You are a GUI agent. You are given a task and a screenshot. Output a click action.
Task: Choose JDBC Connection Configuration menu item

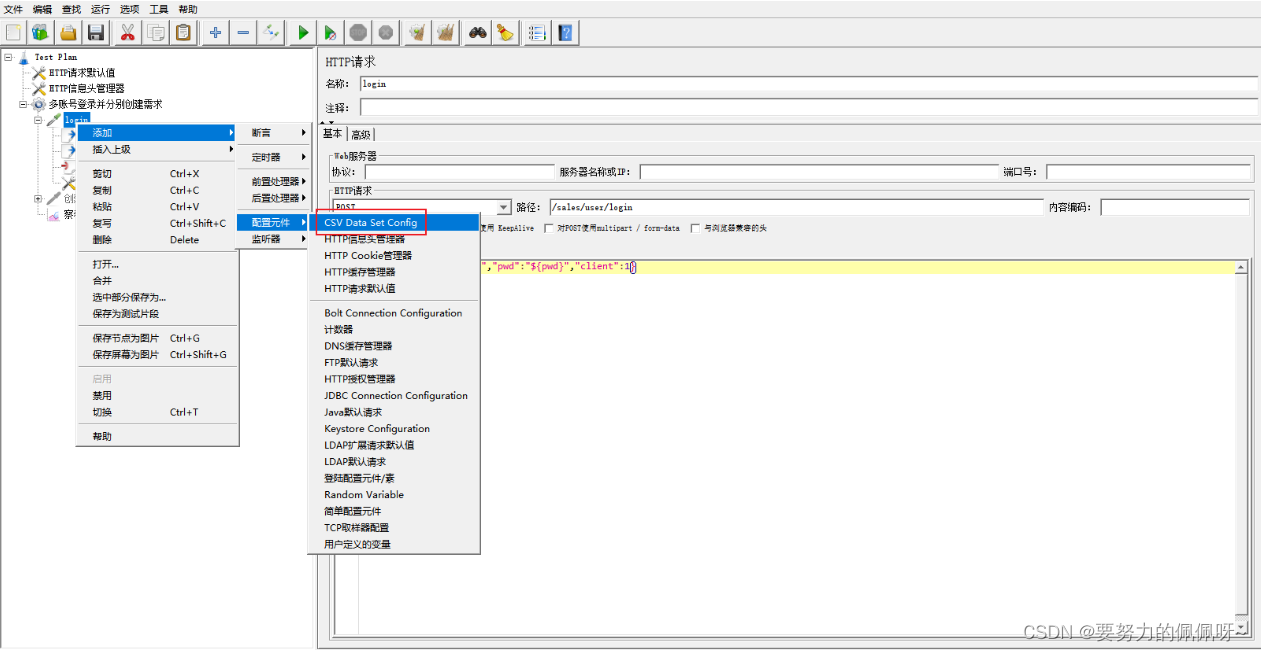pos(393,395)
